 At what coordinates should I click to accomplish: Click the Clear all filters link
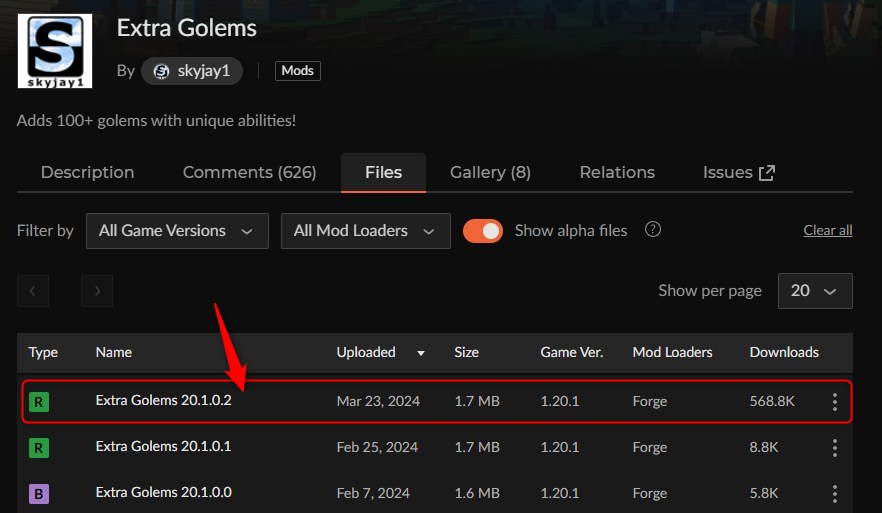point(827,231)
